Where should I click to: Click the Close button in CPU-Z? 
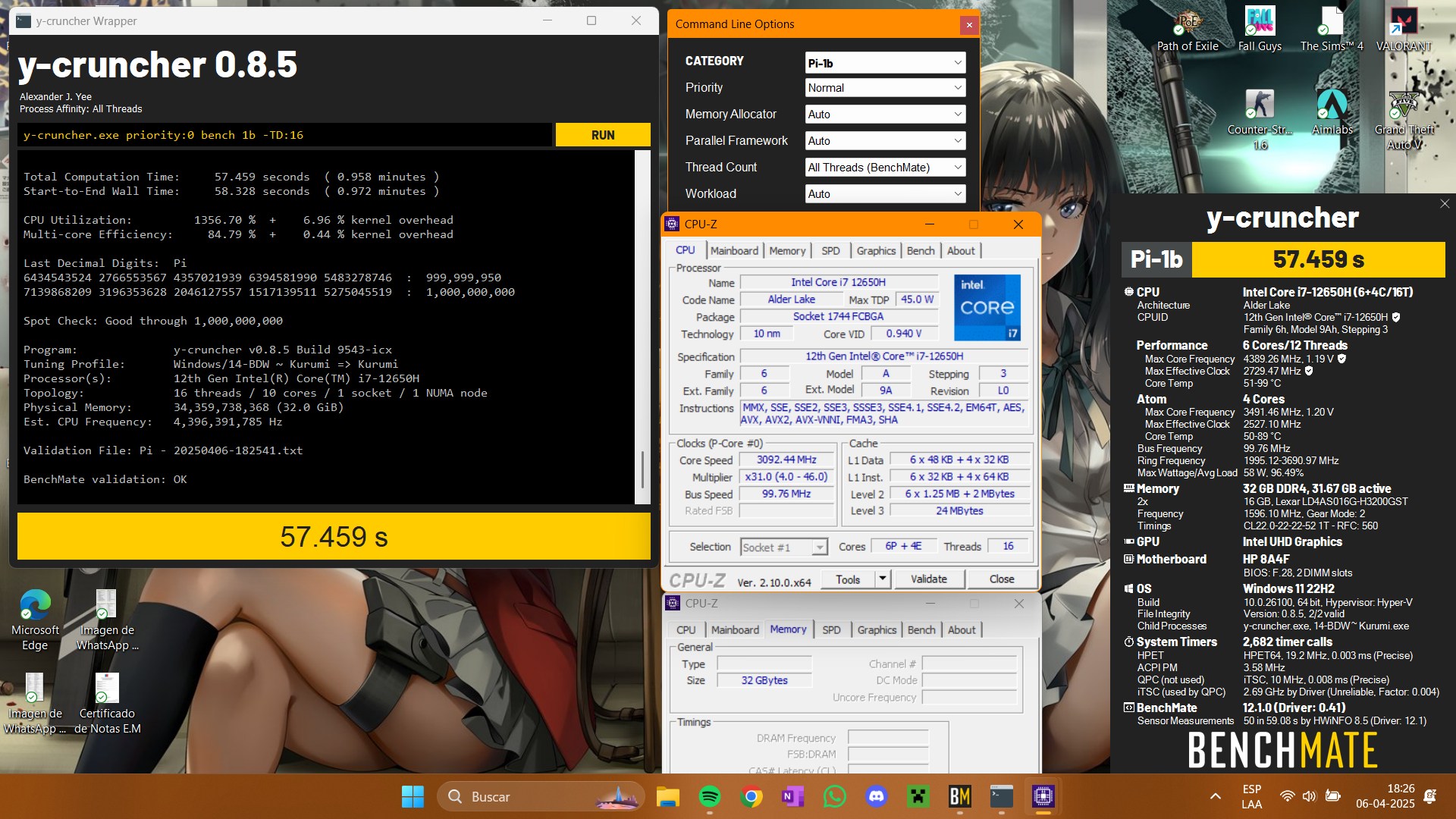pyautogui.click(x=1001, y=579)
